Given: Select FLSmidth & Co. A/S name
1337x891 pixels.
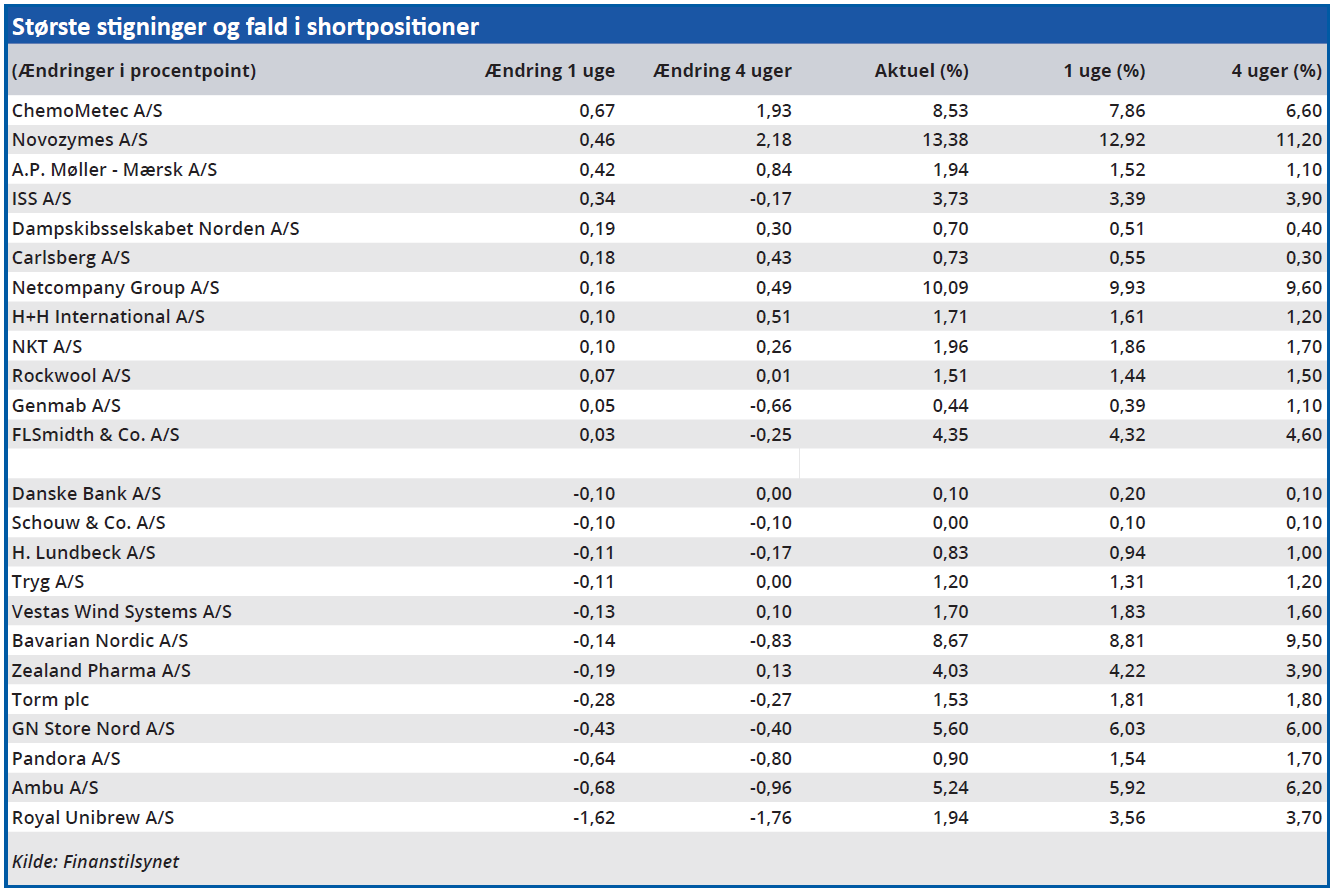Looking at the screenshot, I should [95, 435].
